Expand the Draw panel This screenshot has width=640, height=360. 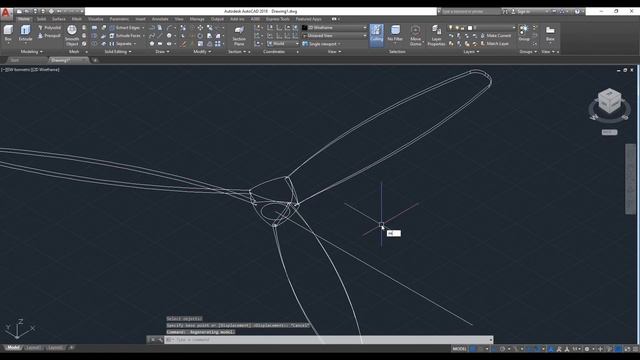click(x=162, y=52)
